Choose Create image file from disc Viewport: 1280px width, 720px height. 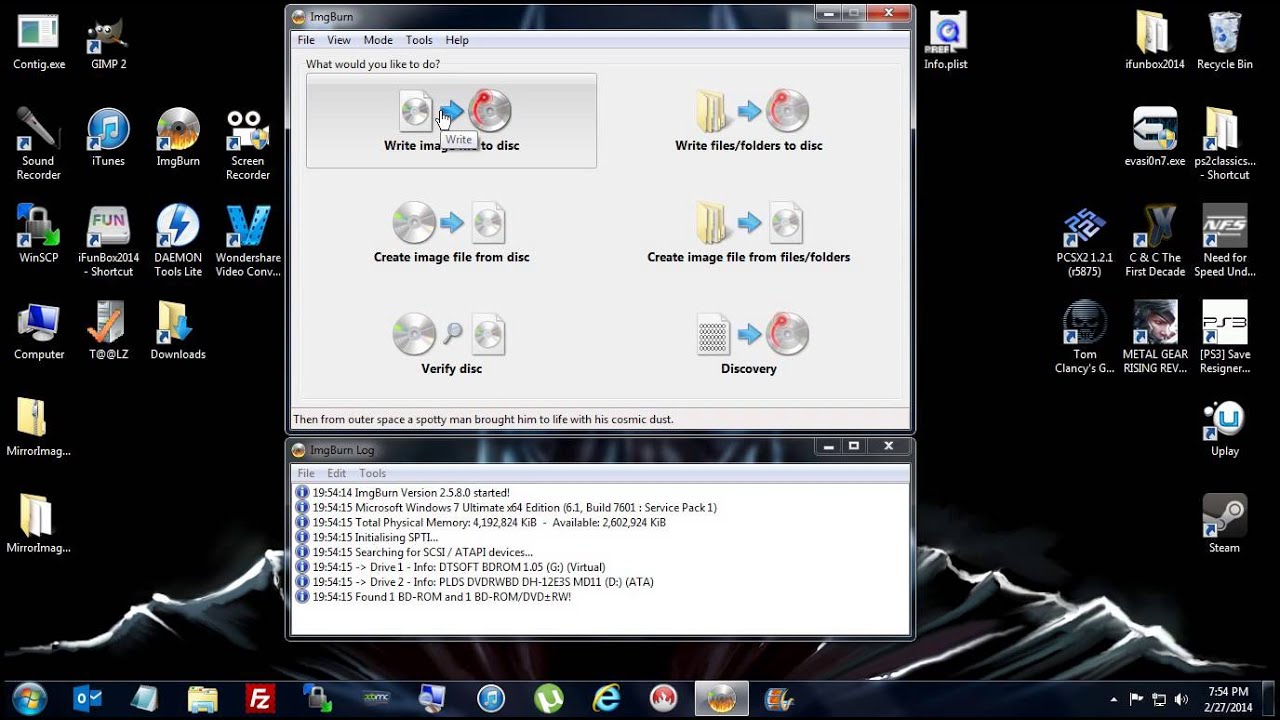coord(451,233)
